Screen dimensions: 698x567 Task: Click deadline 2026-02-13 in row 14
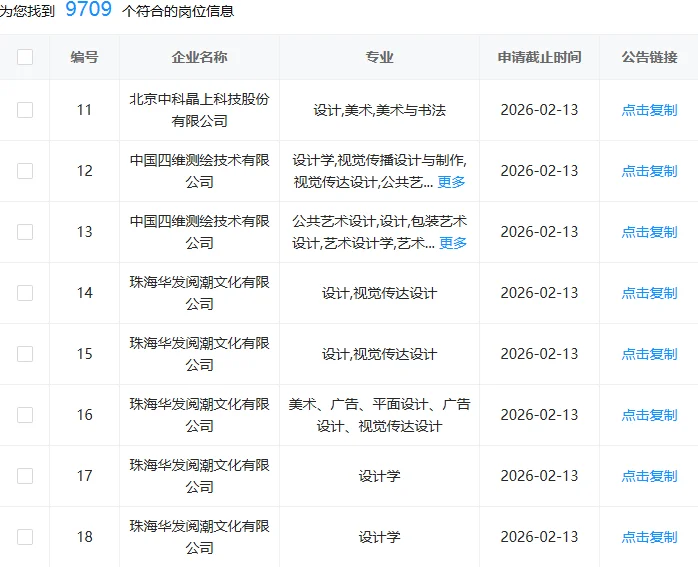pyautogui.click(x=539, y=293)
